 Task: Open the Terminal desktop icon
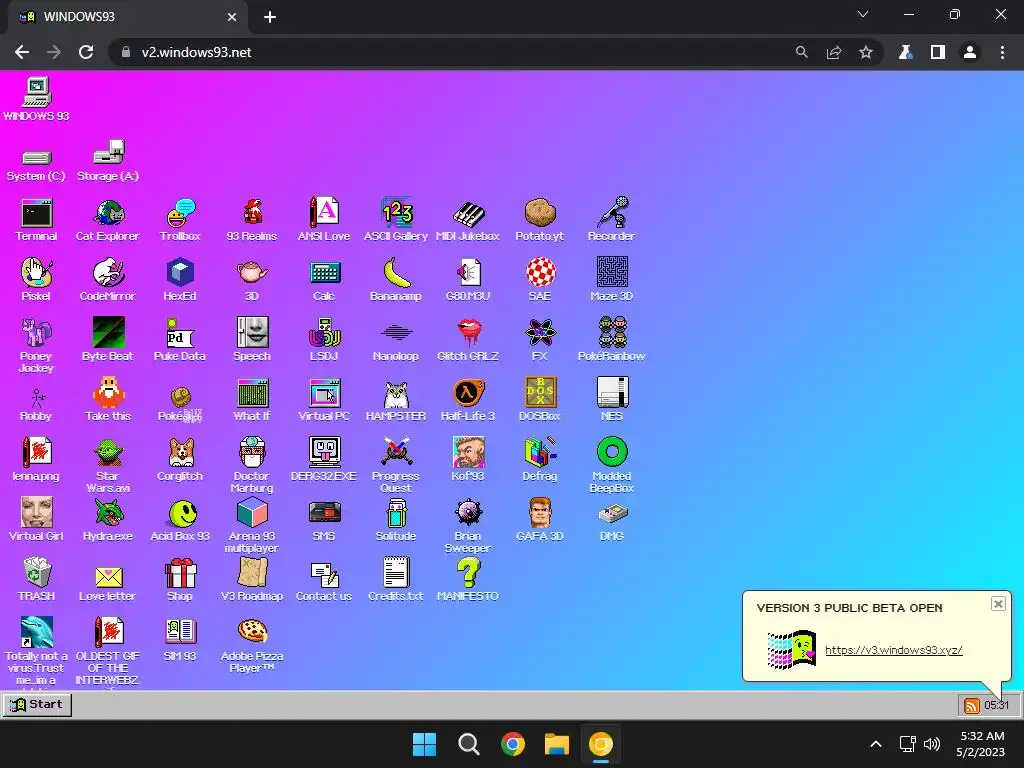[37, 220]
